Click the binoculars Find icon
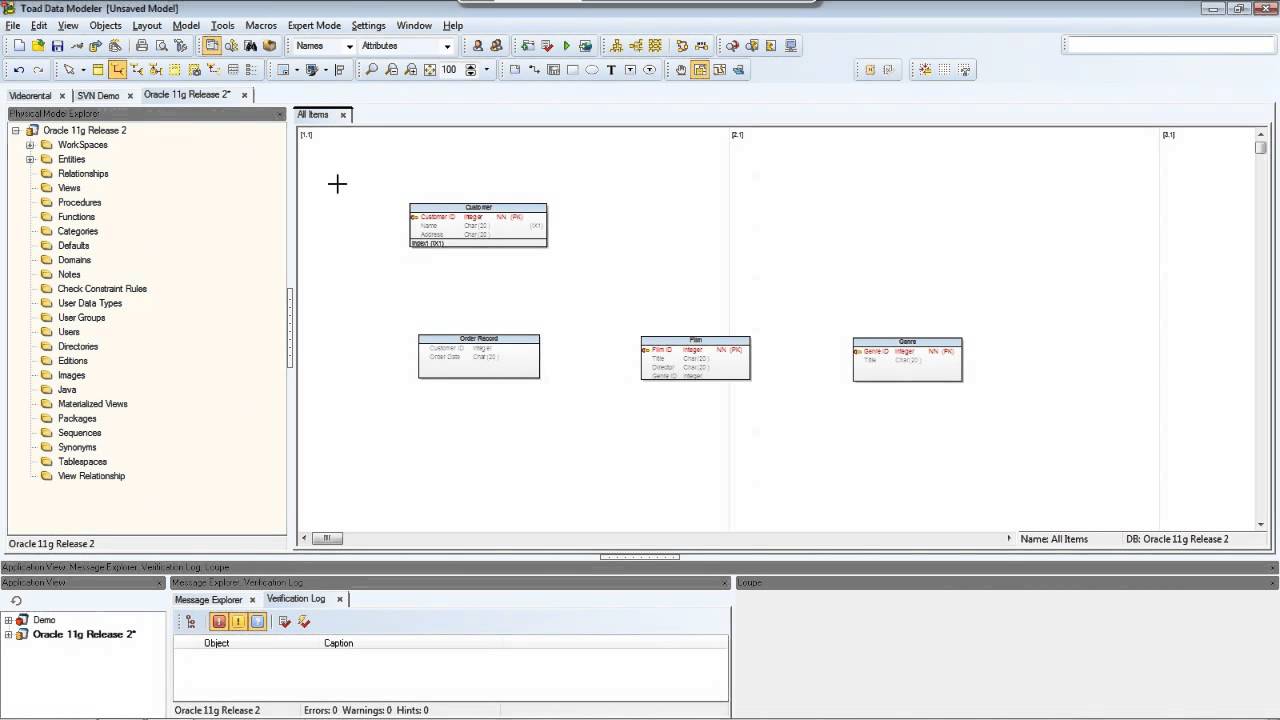This screenshot has width=1280, height=720. 250,46
